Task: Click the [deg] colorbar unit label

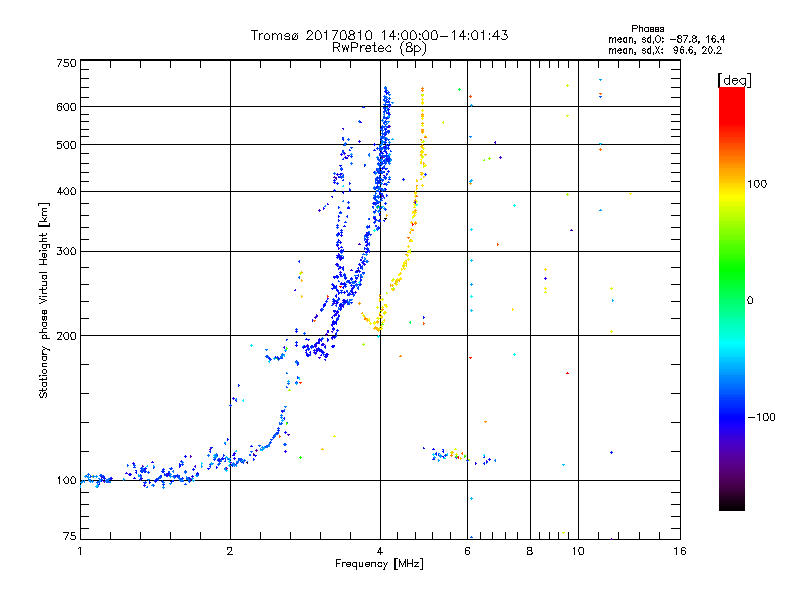Action: (734, 80)
